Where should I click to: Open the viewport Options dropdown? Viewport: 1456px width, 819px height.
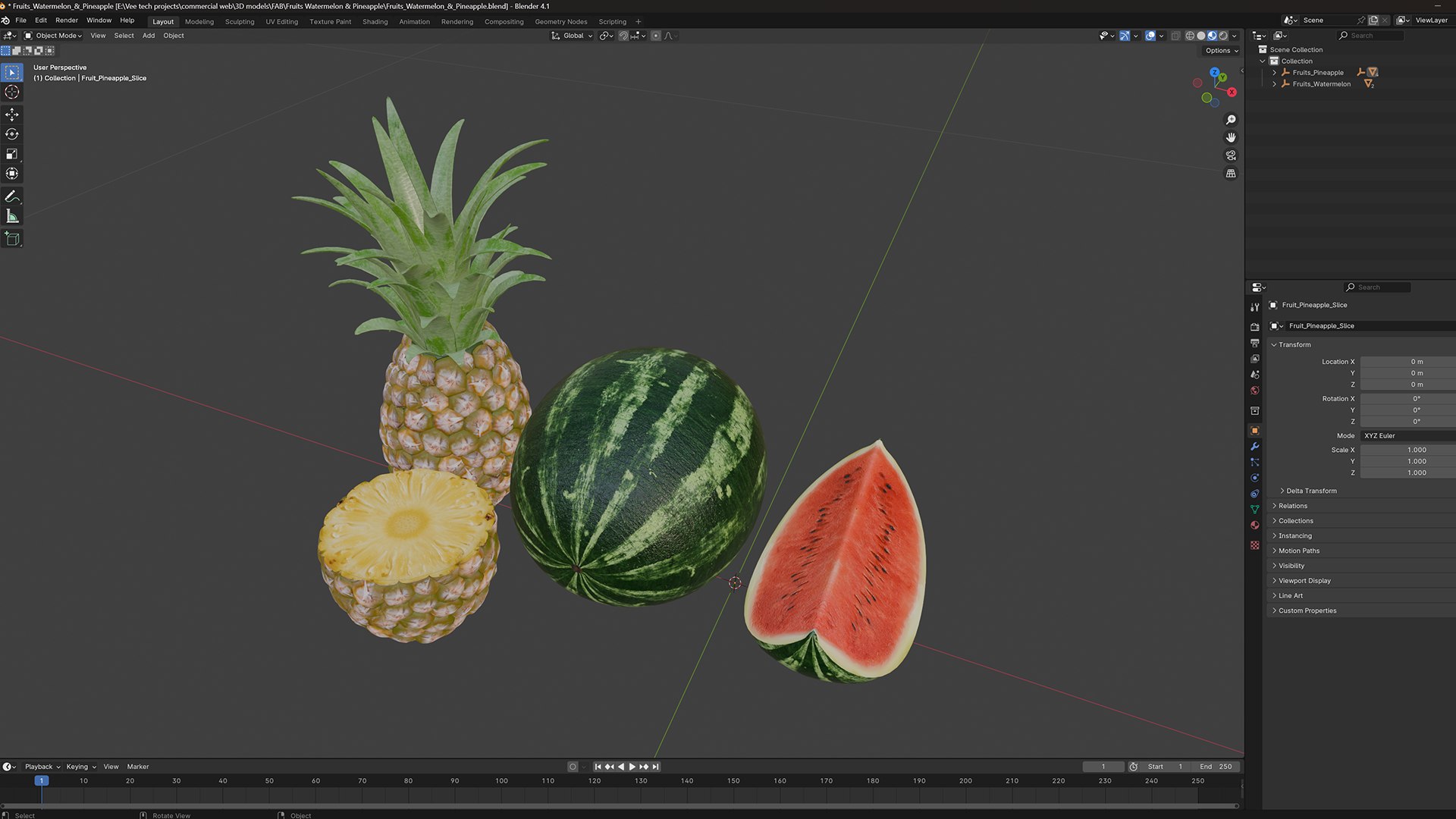coord(1222,51)
